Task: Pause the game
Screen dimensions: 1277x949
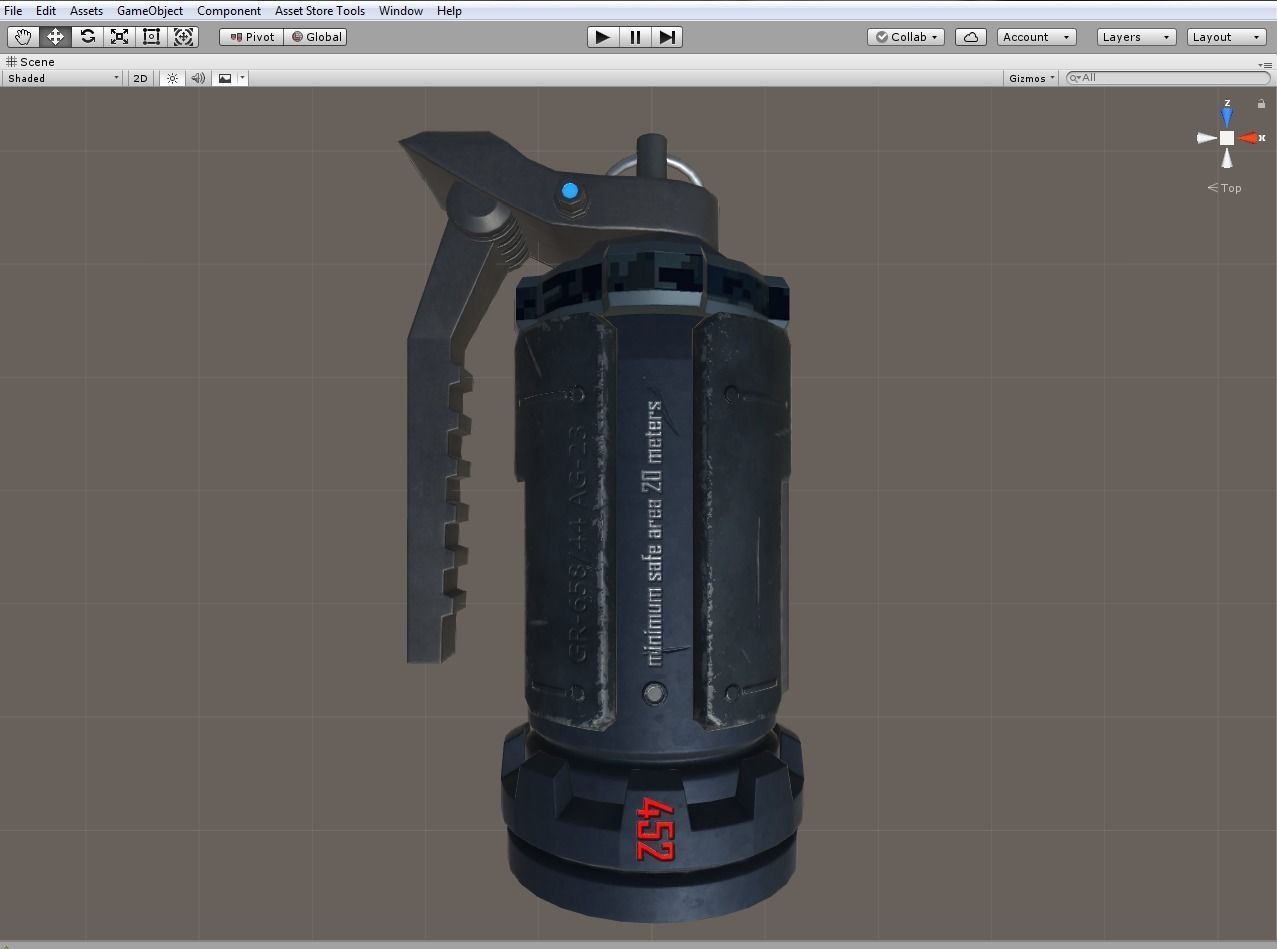Action: tap(635, 37)
